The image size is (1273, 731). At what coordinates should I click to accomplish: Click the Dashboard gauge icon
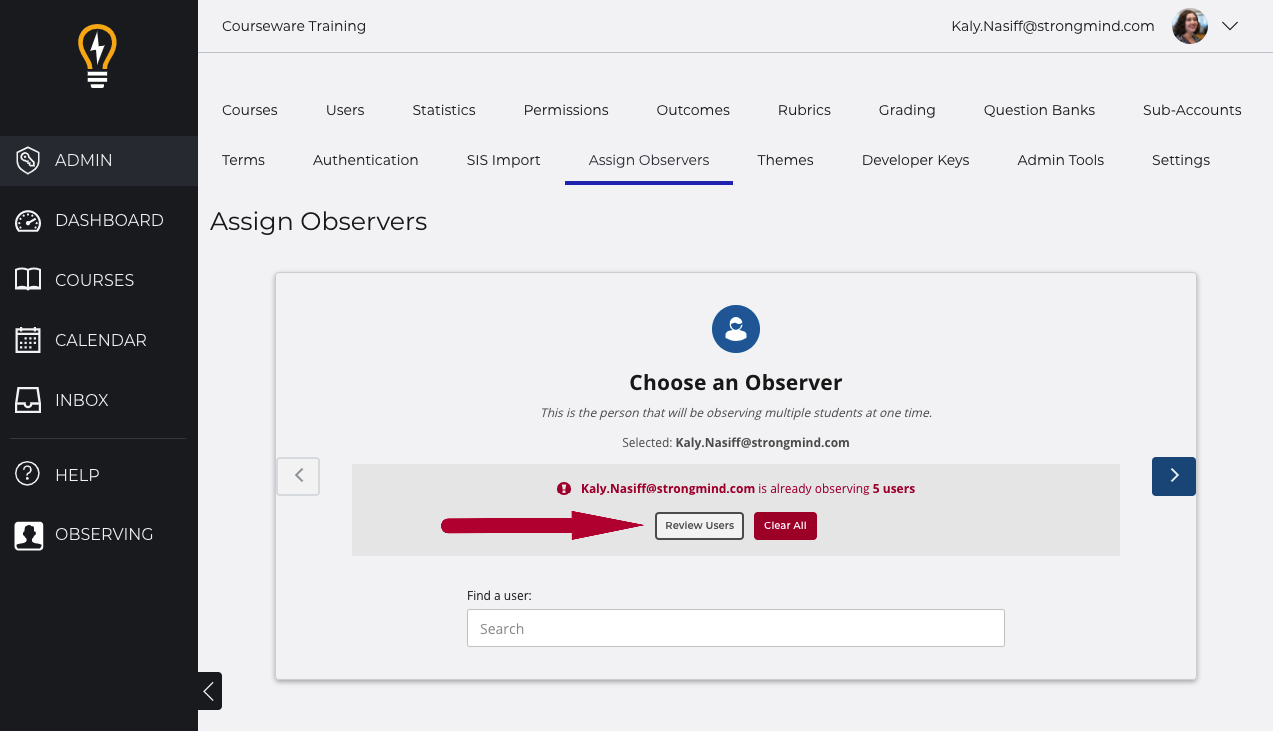coord(28,220)
